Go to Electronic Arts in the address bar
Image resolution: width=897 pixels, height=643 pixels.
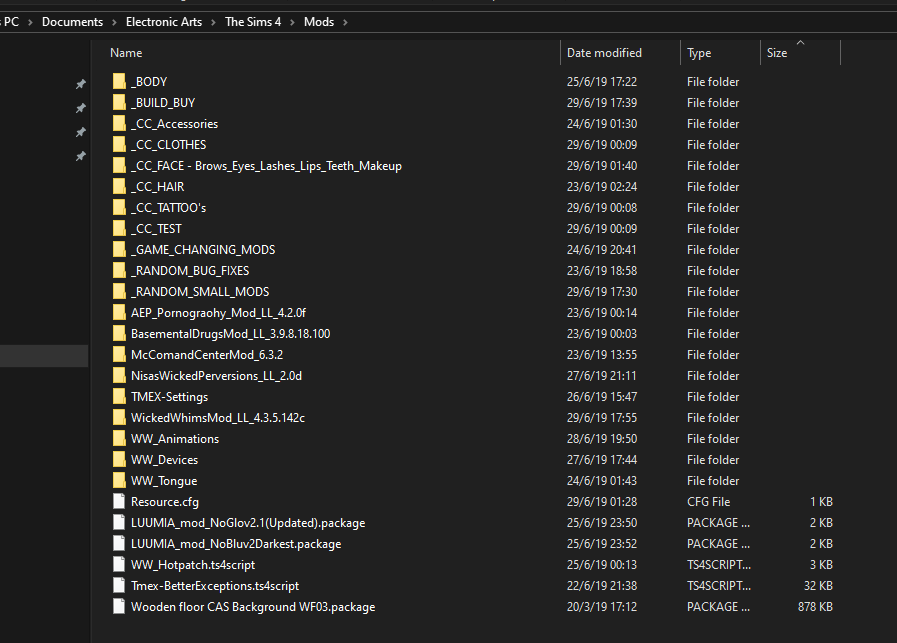click(x=164, y=22)
